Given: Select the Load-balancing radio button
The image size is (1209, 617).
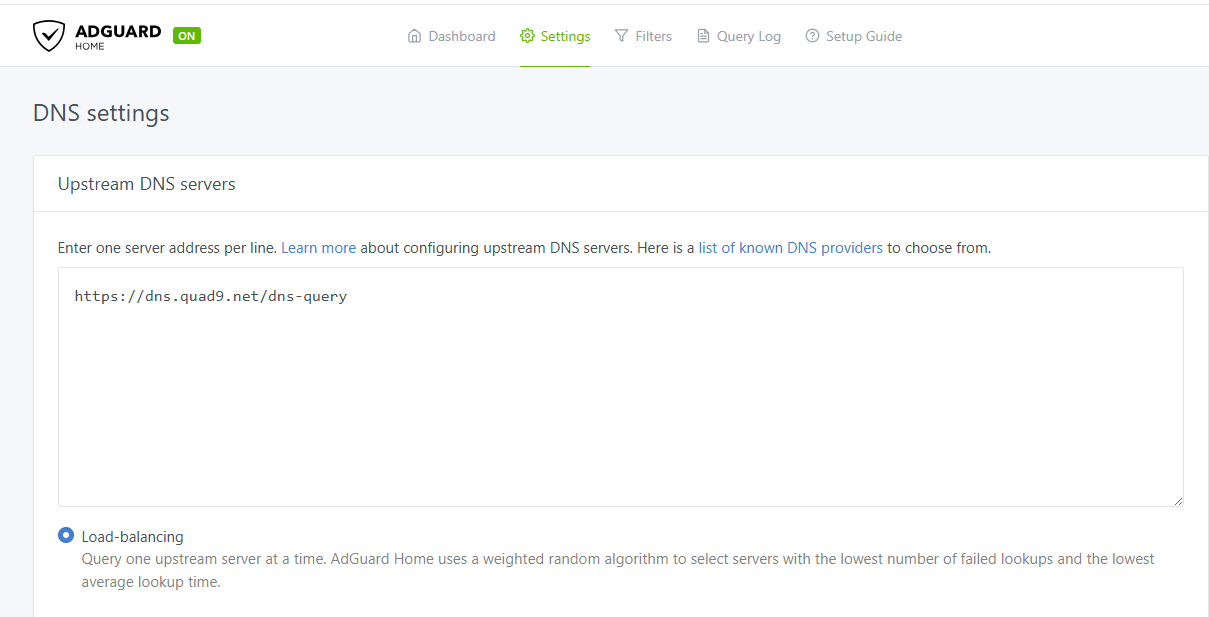Looking at the screenshot, I should pos(66,536).
